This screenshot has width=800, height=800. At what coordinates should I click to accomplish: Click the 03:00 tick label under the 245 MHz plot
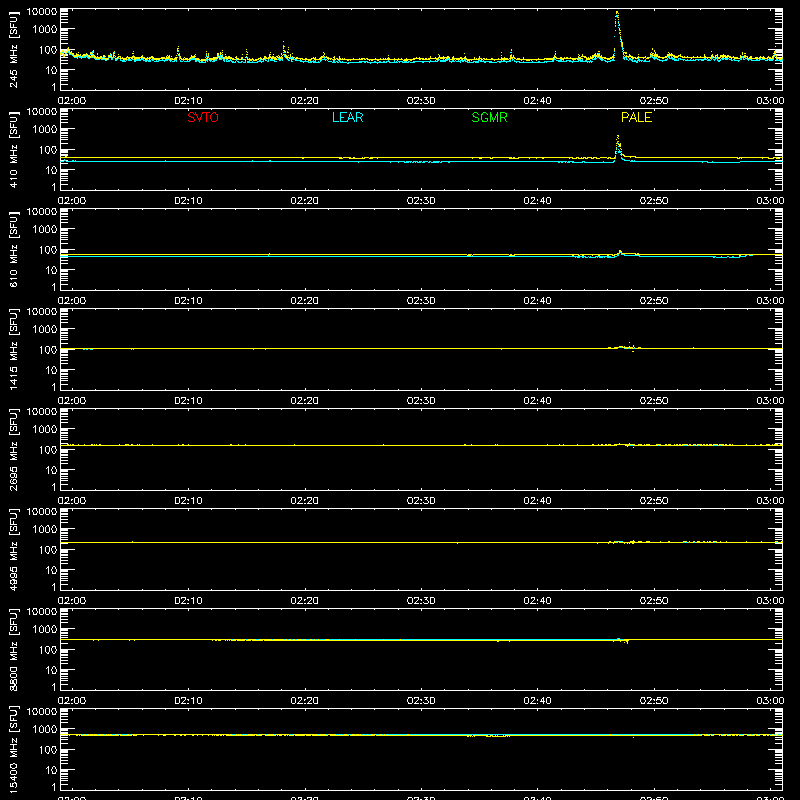click(x=770, y=101)
